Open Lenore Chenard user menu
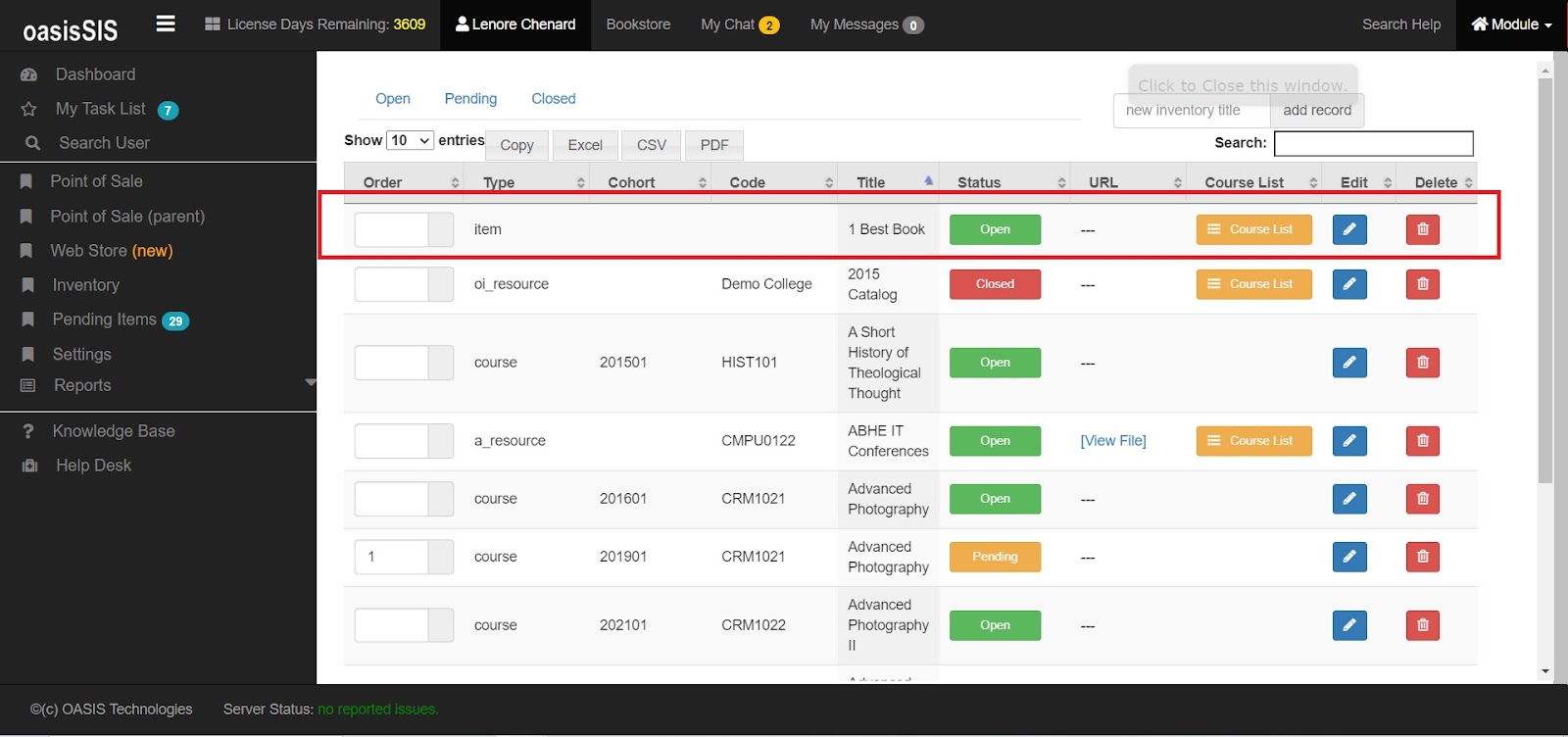This screenshot has height=737, width=1568. tap(515, 25)
